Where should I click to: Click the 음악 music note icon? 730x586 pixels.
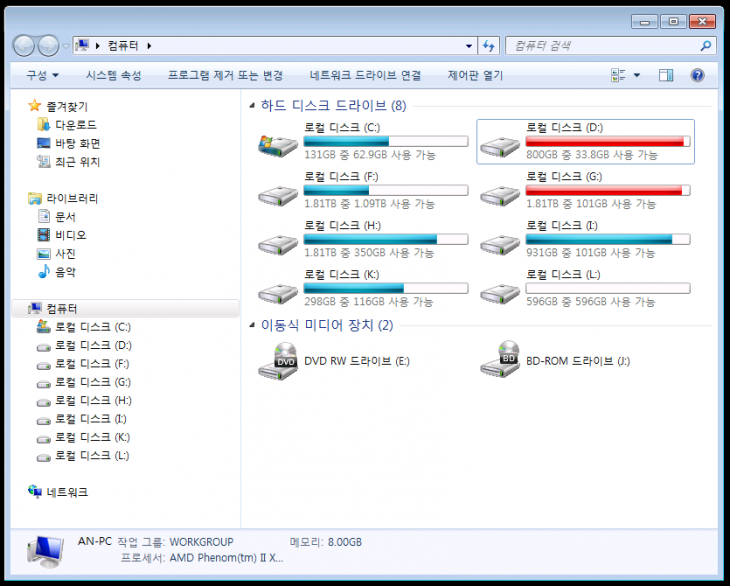[x=43, y=271]
